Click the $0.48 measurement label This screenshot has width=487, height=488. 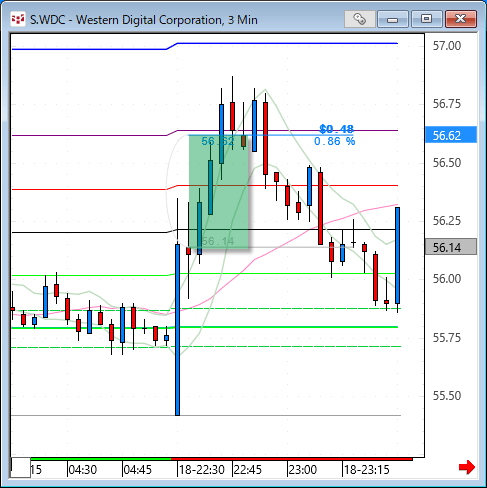point(336,129)
